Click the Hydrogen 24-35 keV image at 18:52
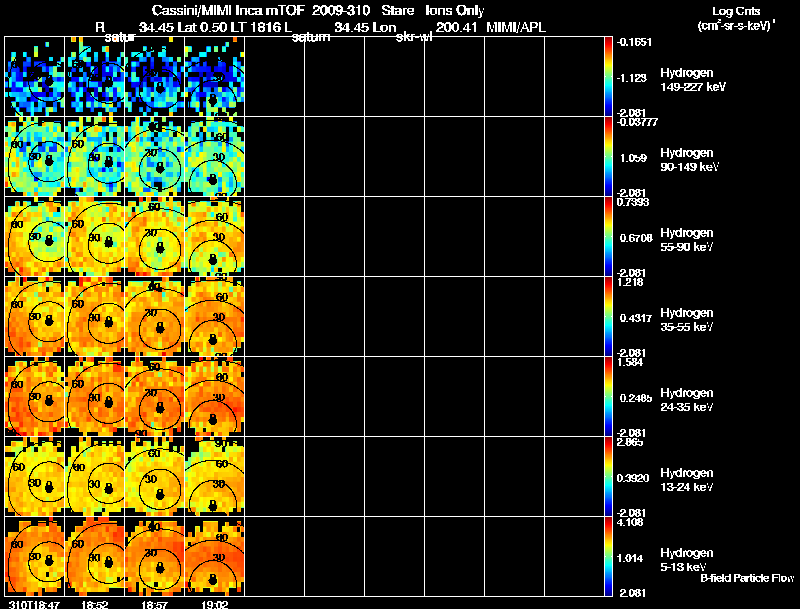 click(95, 397)
